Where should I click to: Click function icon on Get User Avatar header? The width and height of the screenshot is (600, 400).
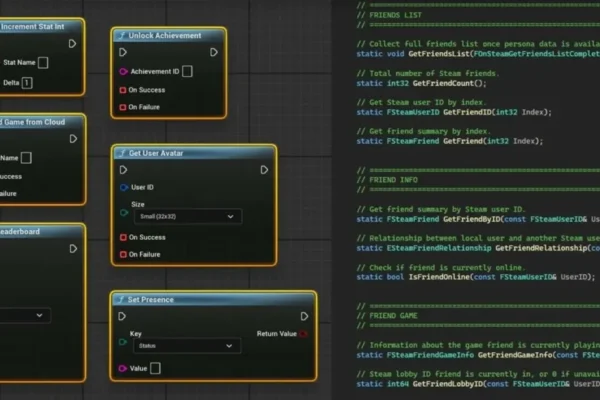tap(122, 153)
